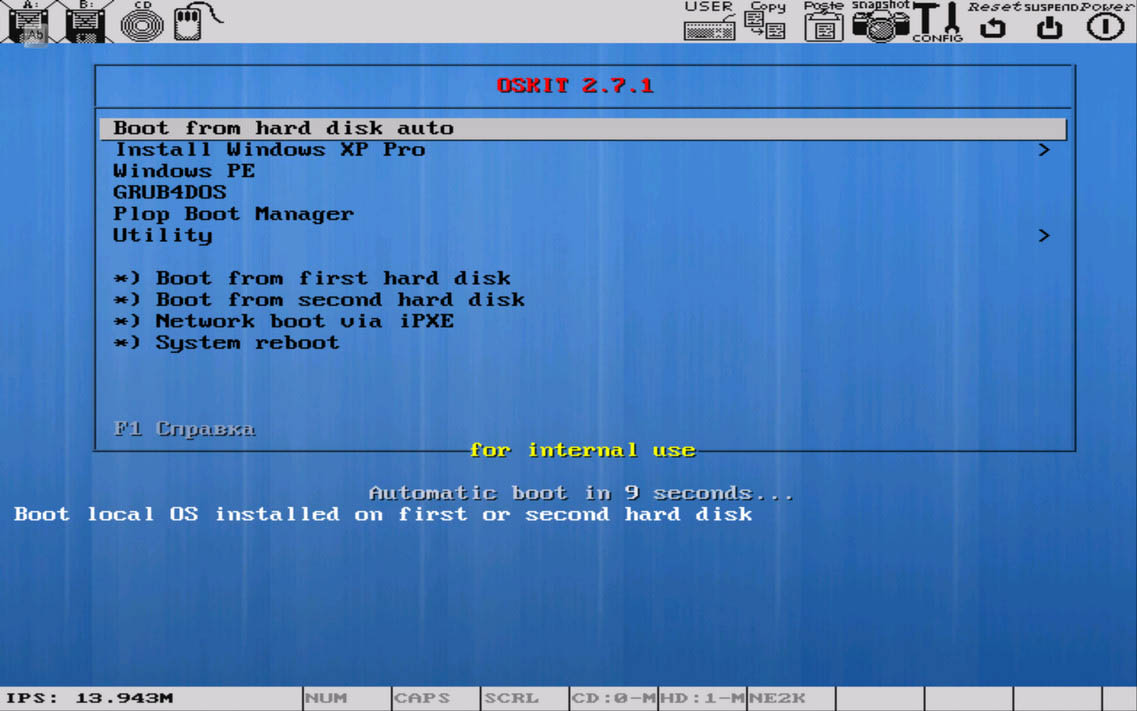The width and height of the screenshot is (1137, 711).
Task: Click the Paste clipboard icon
Action: (x=823, y=21)
